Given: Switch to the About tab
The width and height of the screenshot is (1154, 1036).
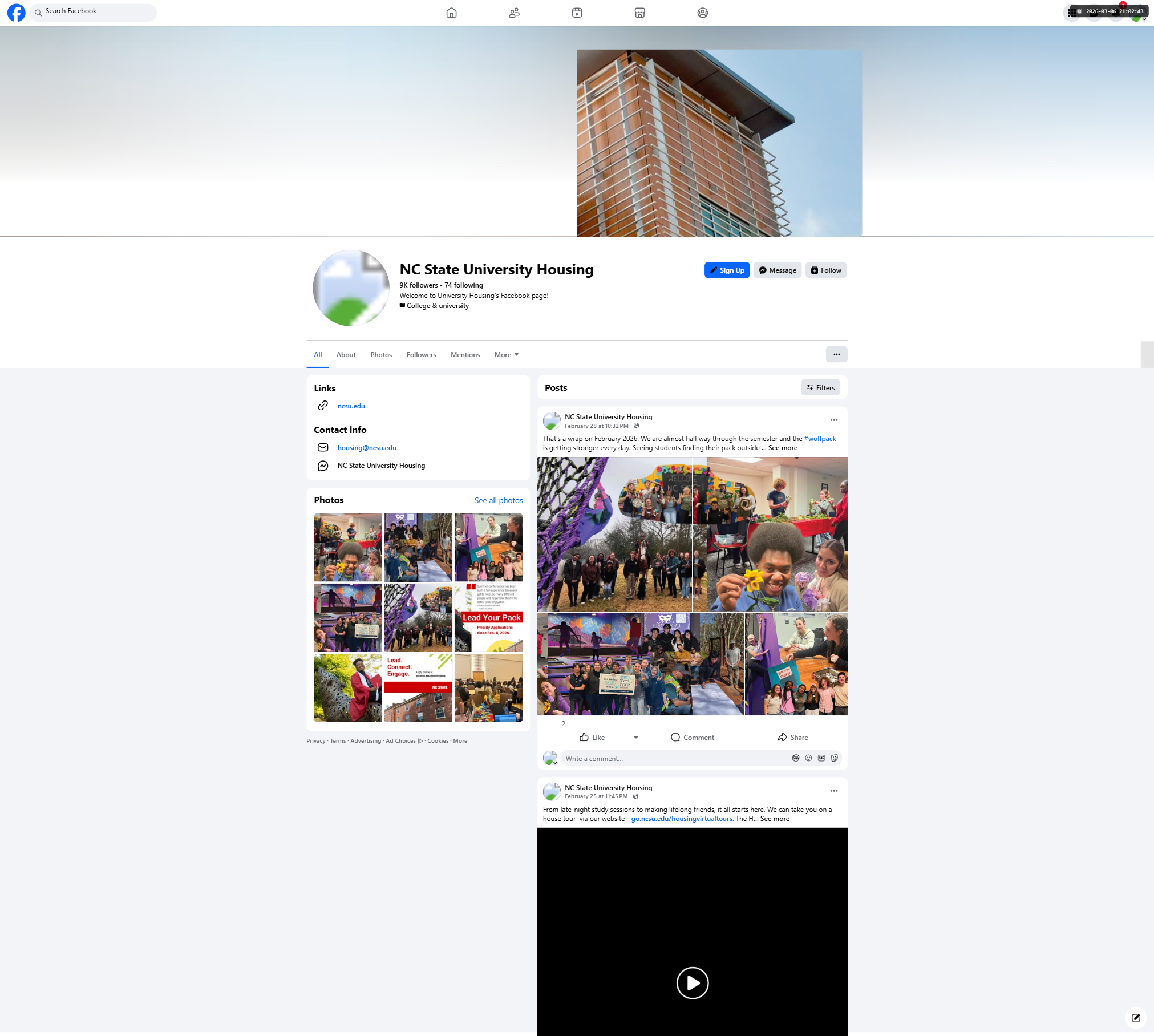Looking at the screenshot, I should point(346,355).
